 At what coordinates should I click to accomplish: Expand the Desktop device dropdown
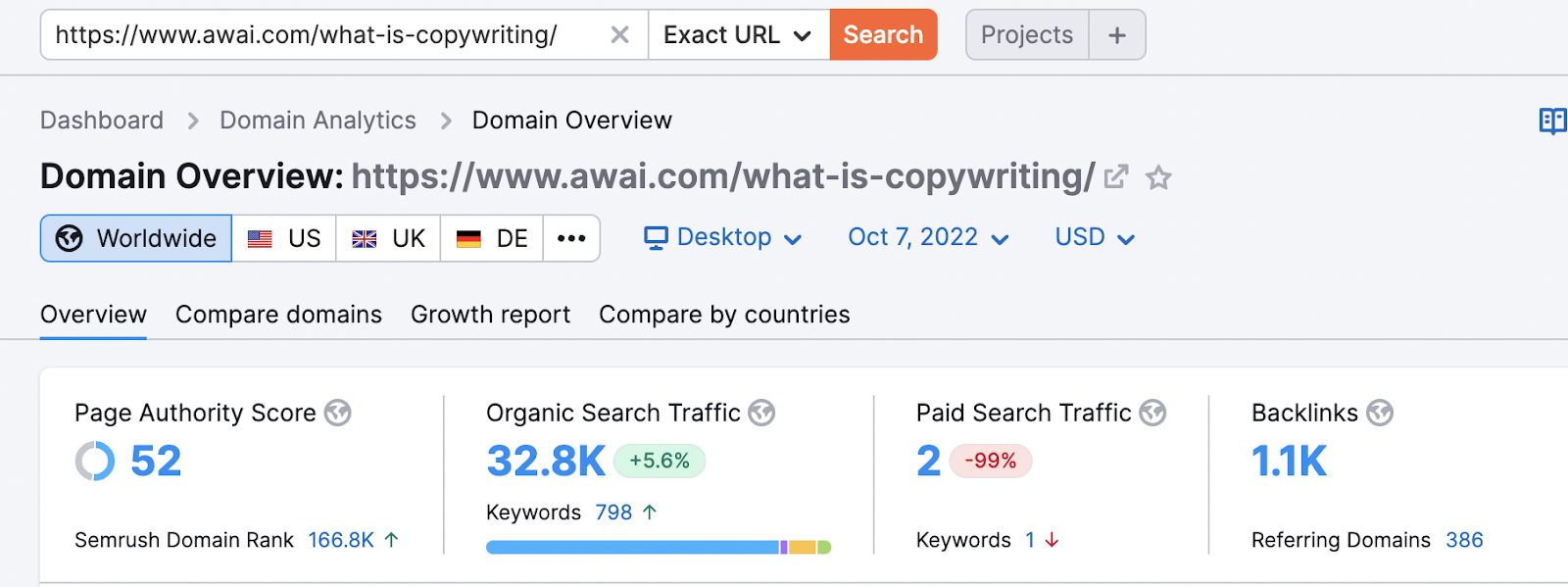pos(723,237)
